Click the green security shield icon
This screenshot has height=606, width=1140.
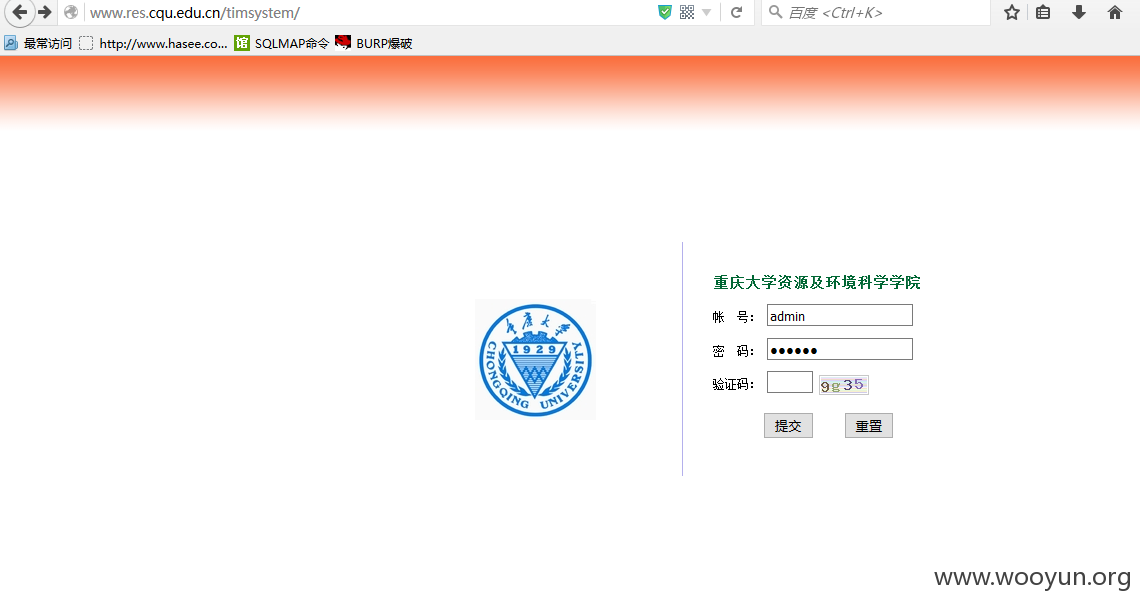665,12
